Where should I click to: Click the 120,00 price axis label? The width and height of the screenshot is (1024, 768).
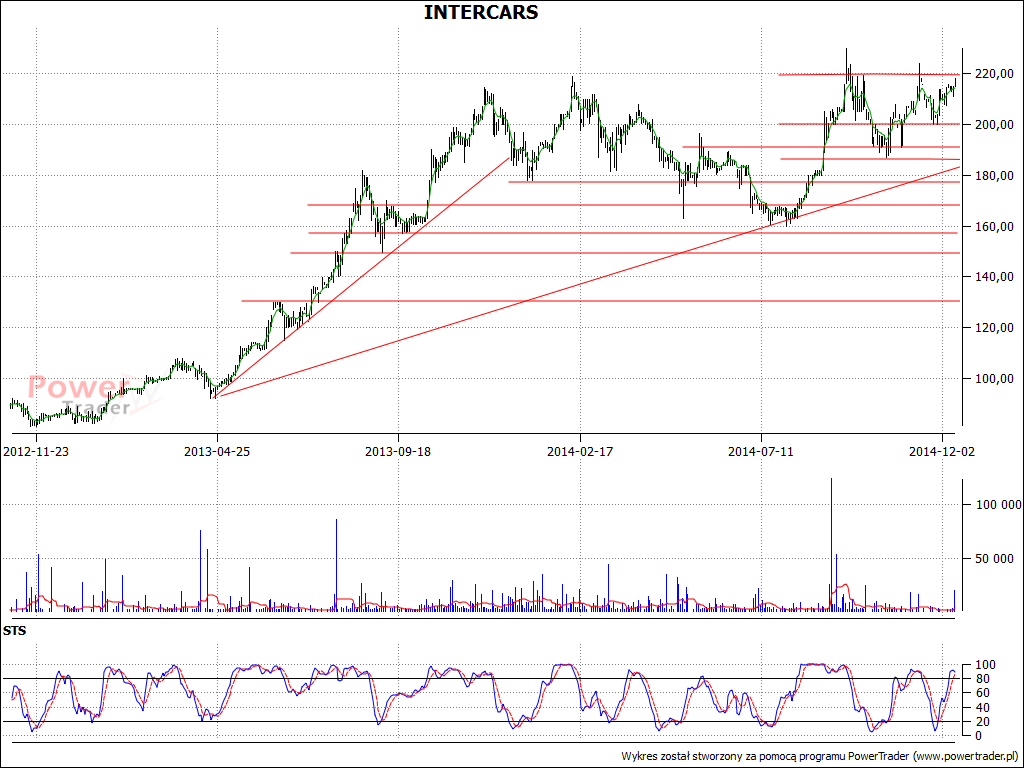[x=995, y=328]
